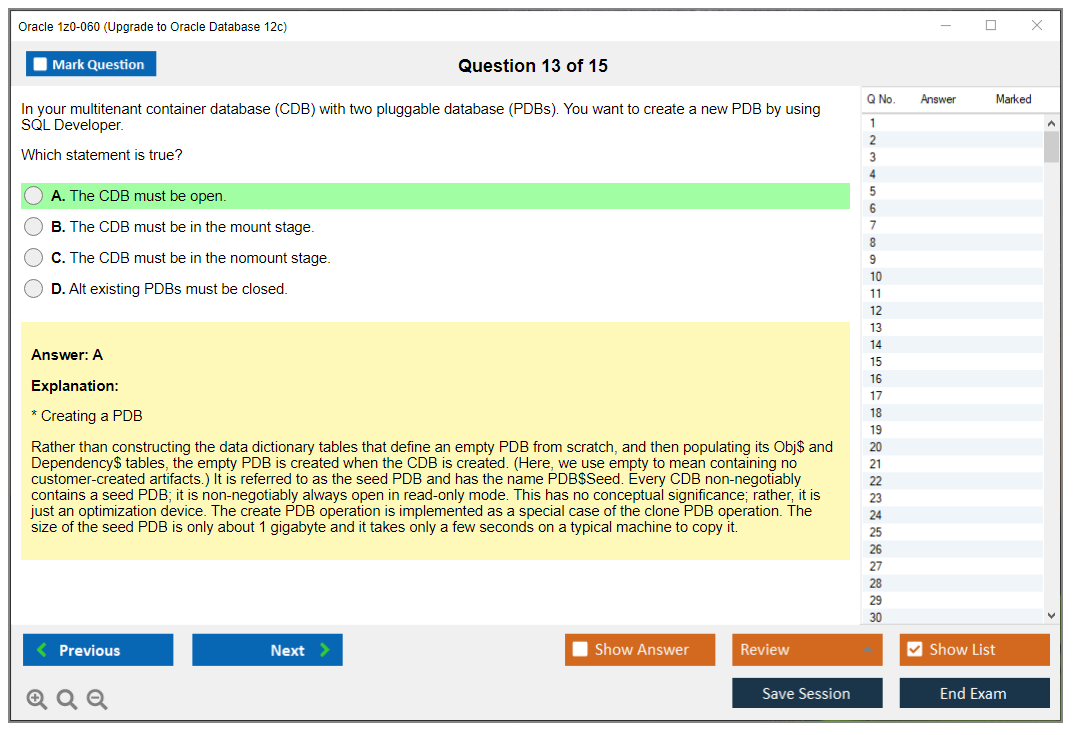Click the question list scroll-down arrow
The height and width of the screenshot is (735, 1075).
(1051, 615)
